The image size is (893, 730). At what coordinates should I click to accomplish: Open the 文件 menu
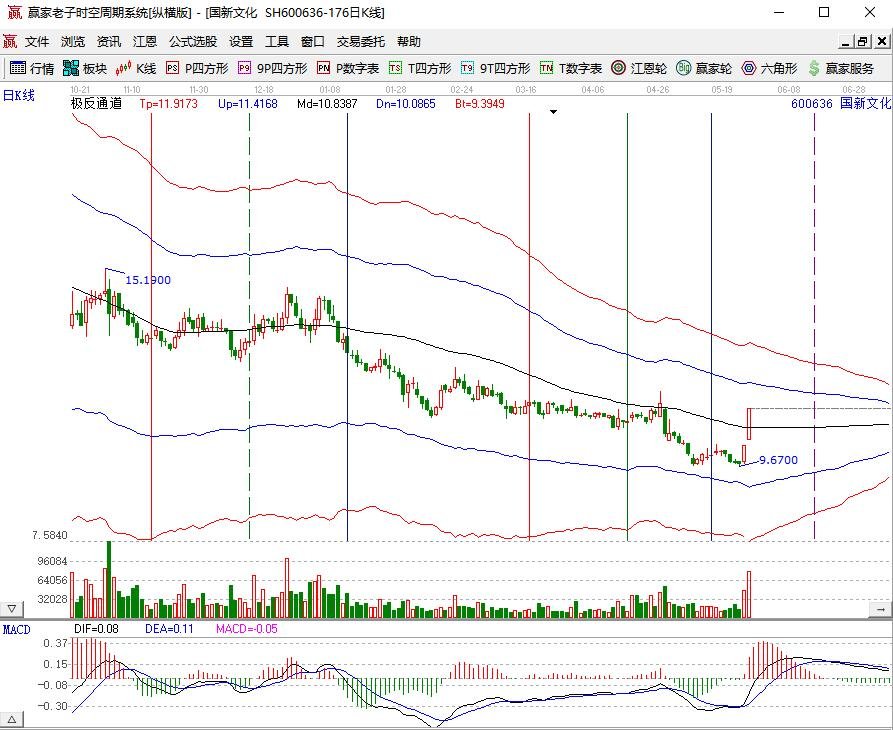pyautogui.click(x=37, y=42)
